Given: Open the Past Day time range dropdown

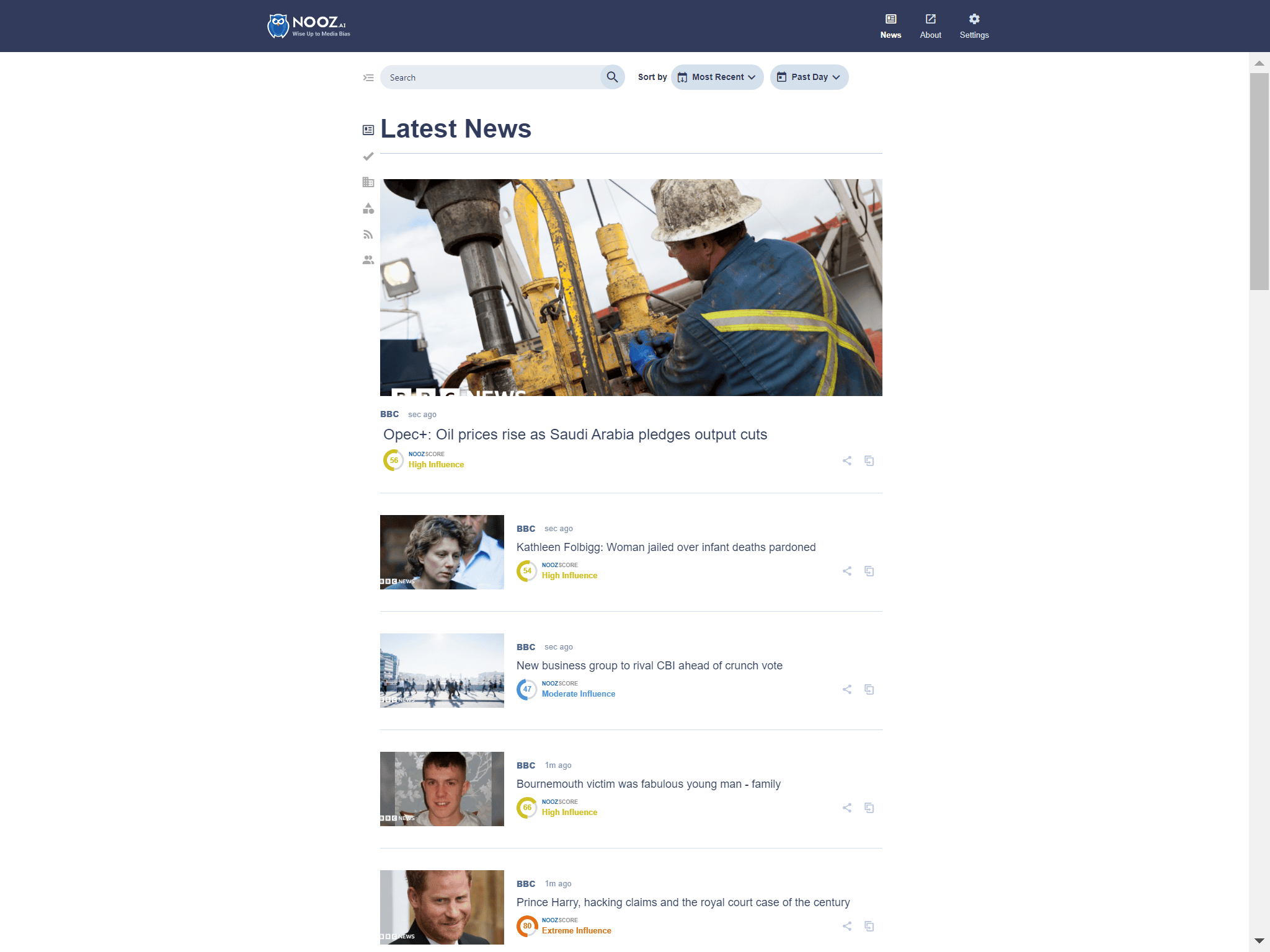Looking at the screenshot, I should tap(809, 77).
